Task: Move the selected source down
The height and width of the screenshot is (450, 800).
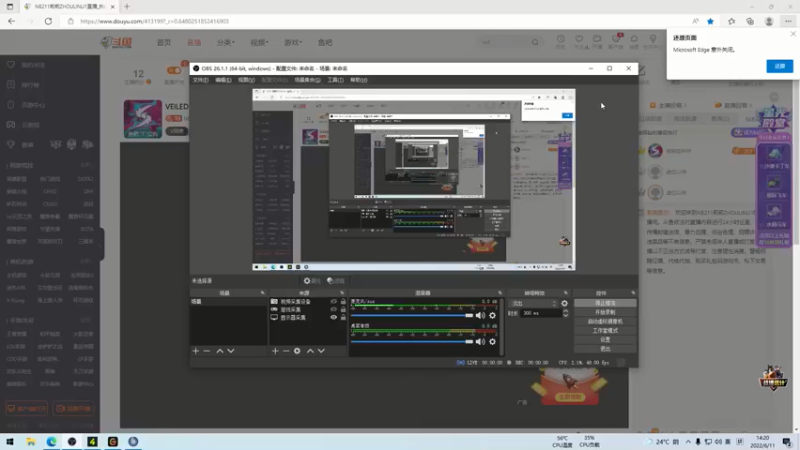Action: click(x=321, y=351)
